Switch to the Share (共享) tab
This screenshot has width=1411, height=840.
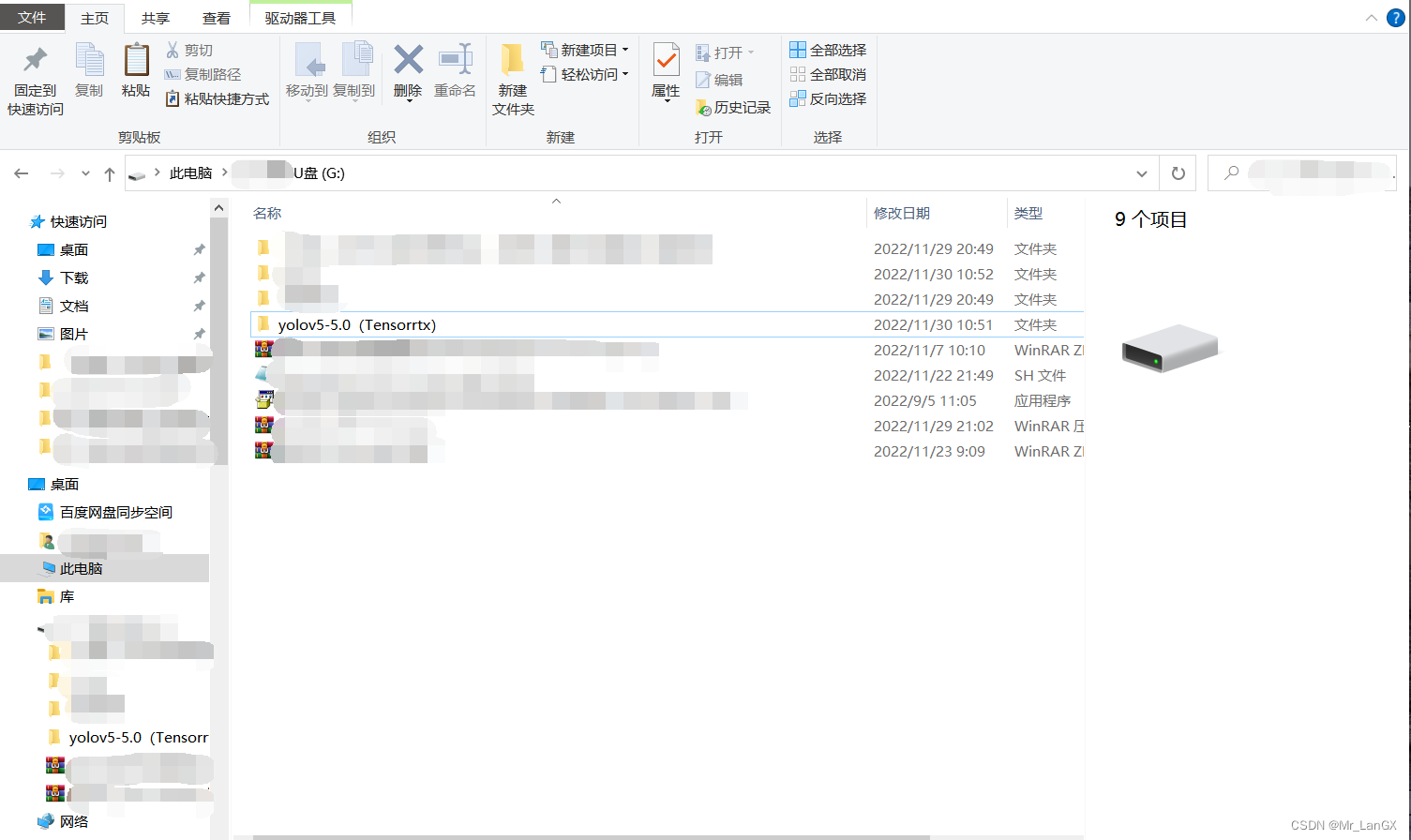(156, 18)
